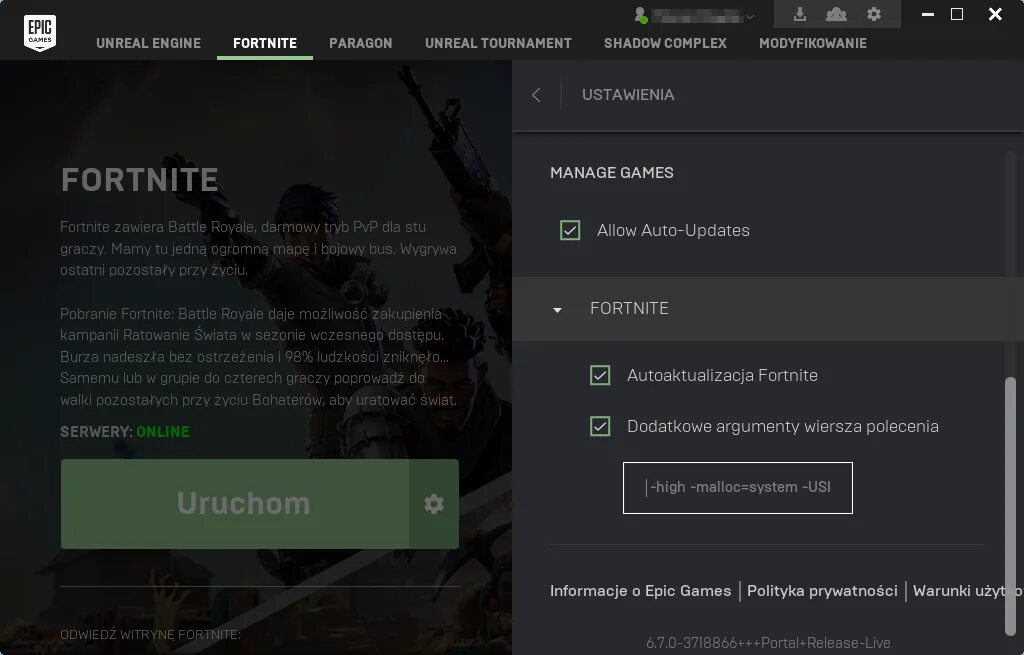
Task: Switch to the Paragon tab
Action: click(x=360, y=43)
